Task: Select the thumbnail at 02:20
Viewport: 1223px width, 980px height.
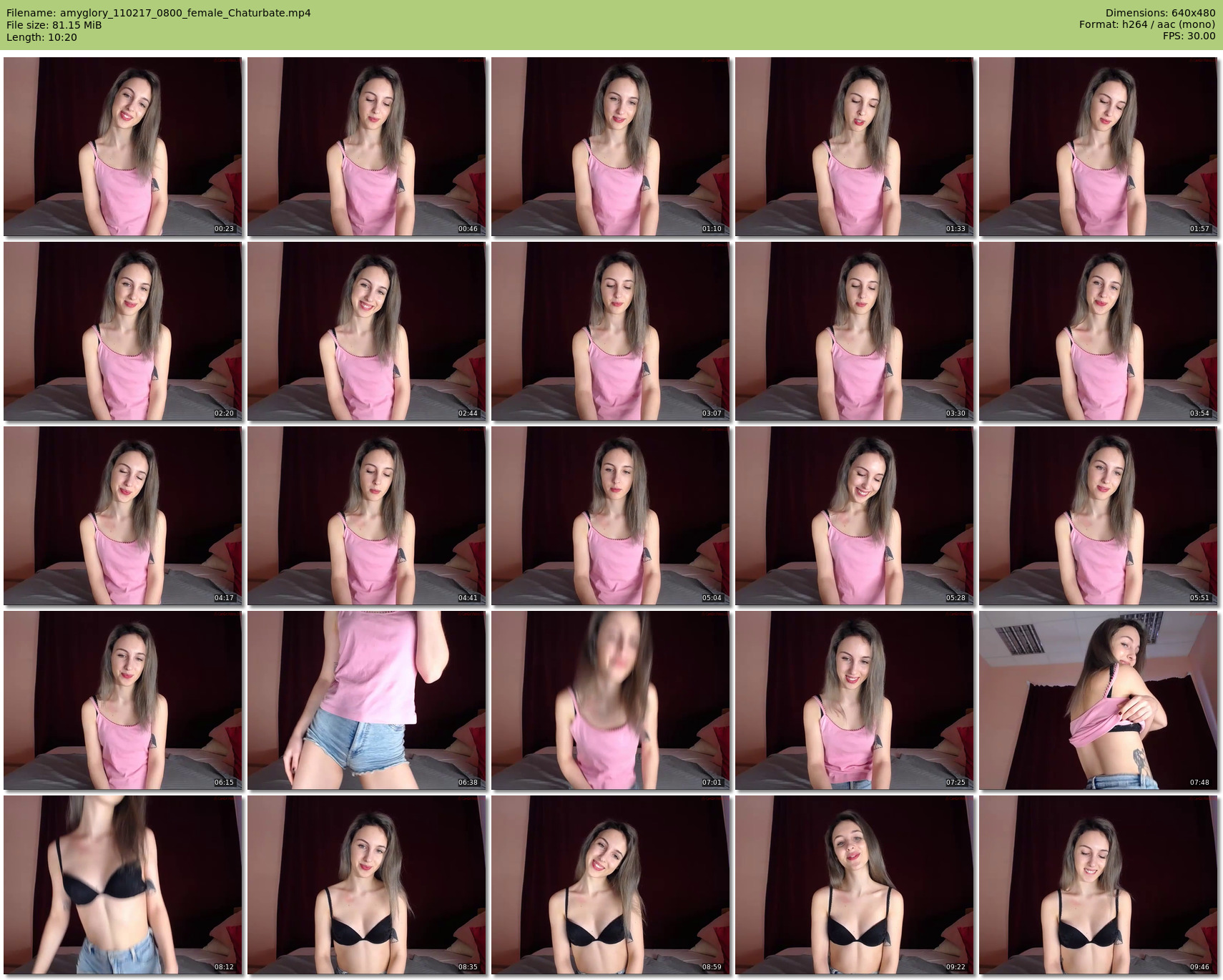Action: point(122,331)
